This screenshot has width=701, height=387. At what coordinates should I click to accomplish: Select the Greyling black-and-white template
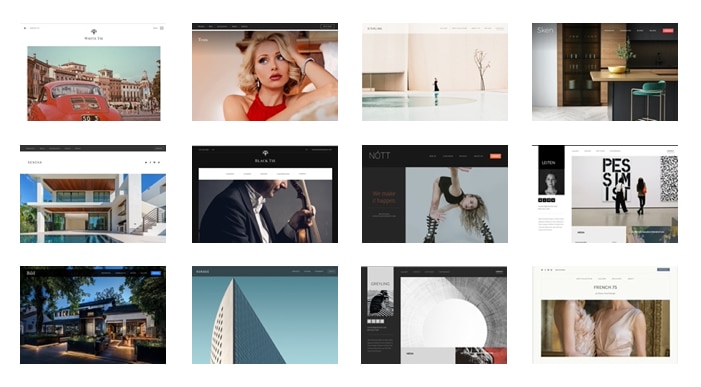click(x=434, y=315)
